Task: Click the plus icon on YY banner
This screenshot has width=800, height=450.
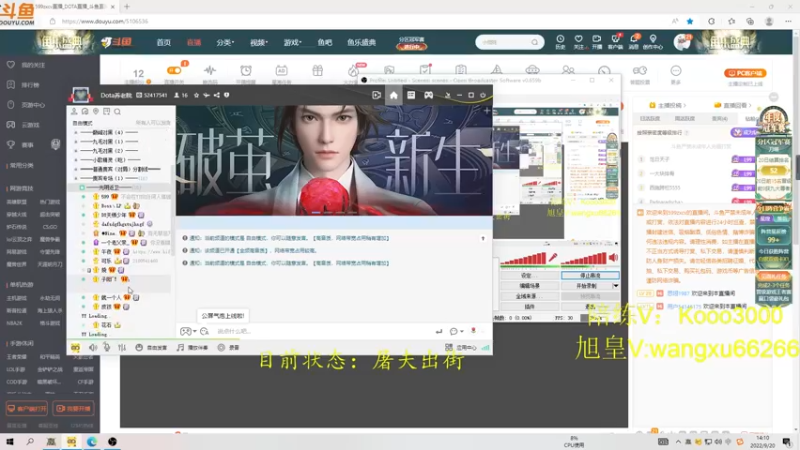Action: click(x=487, y=110)
